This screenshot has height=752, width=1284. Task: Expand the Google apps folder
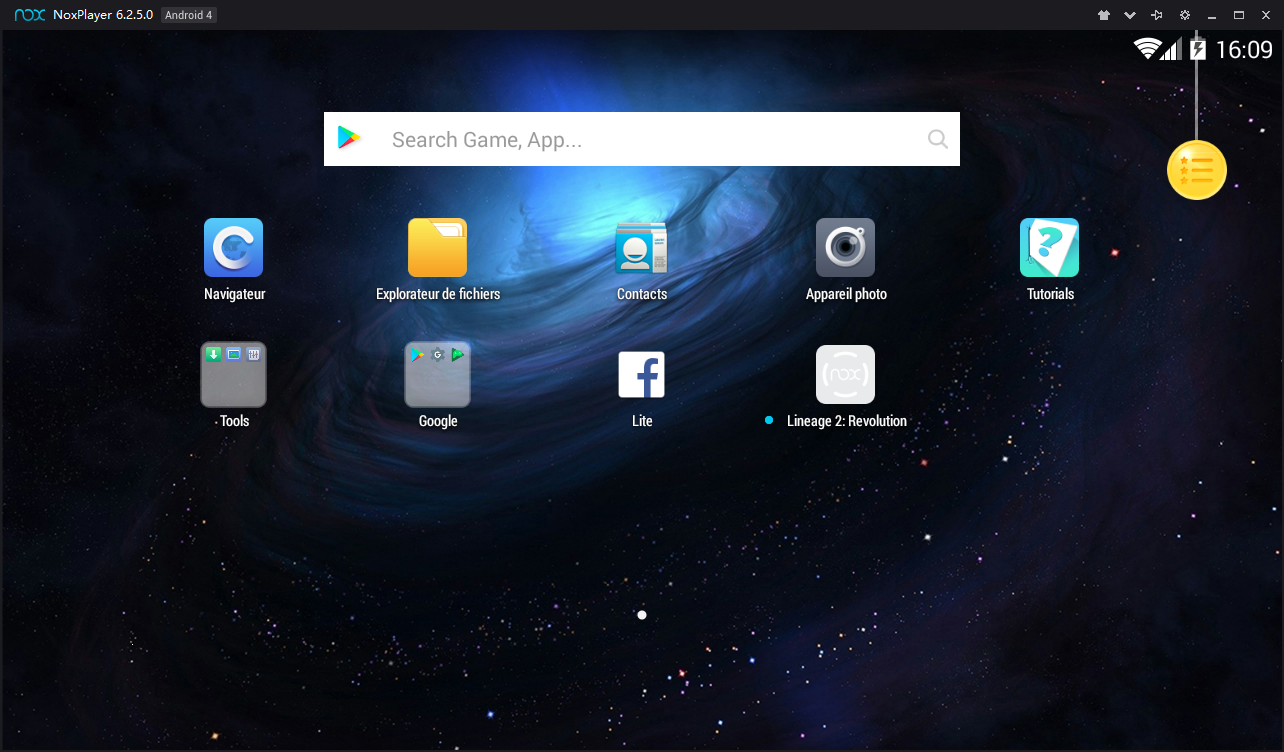[x=437, y=375]
